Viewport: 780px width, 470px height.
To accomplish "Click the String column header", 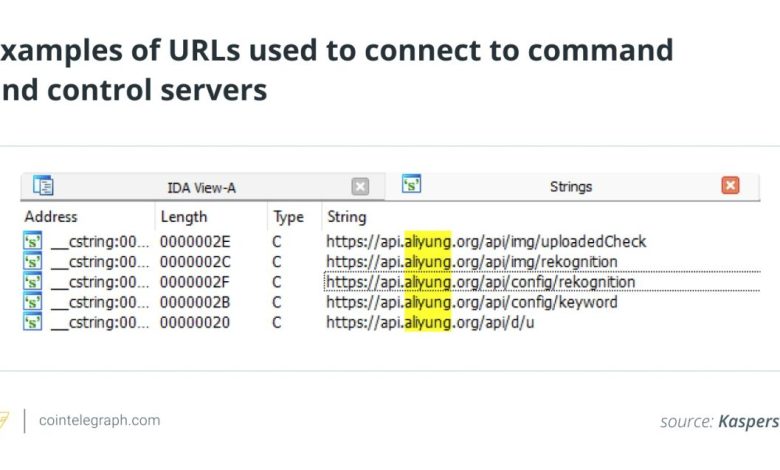I will click(346, 216).
